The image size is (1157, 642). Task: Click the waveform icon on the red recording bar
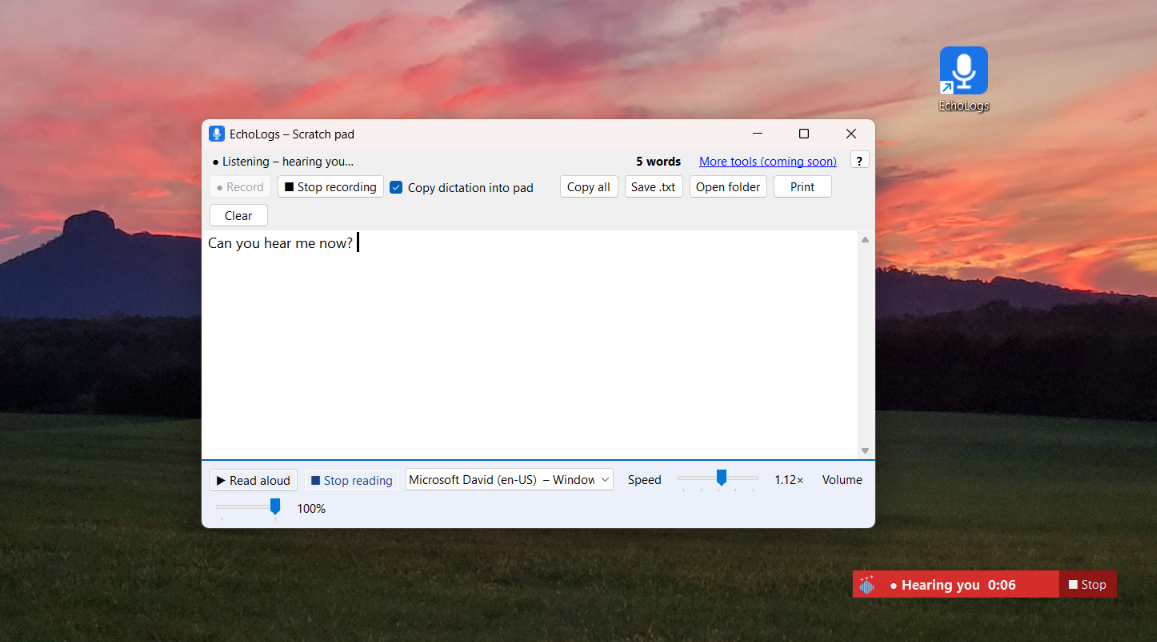point(867,585)
